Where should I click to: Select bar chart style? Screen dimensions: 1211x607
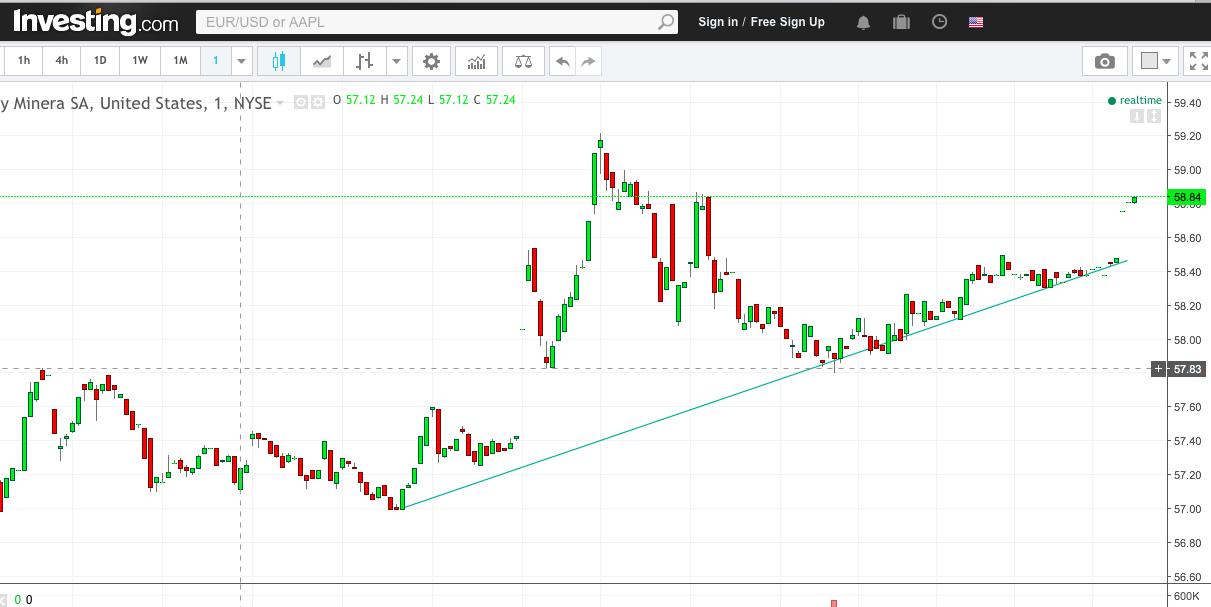tap(364, 61)
